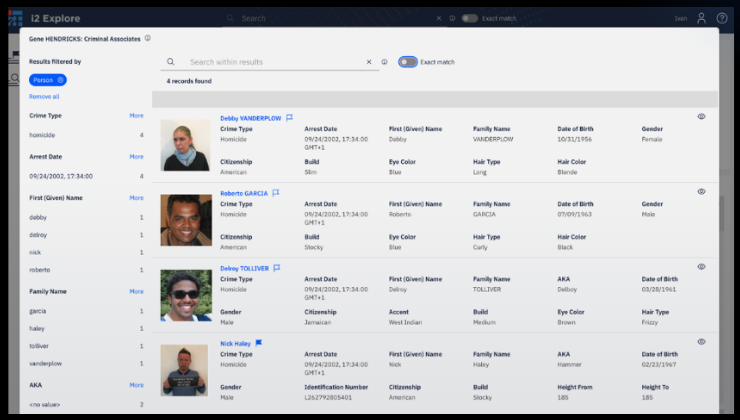740x420 pixels.
Task: Preview Delroy TOLLIVER with eye icon
Action: pyautogui.click(x=701, y=267)
